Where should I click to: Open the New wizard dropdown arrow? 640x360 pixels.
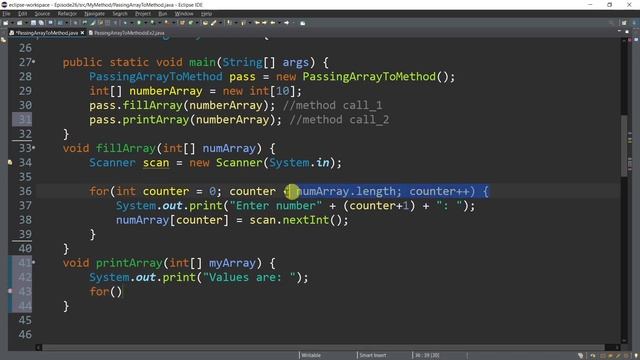pos(13,23)
